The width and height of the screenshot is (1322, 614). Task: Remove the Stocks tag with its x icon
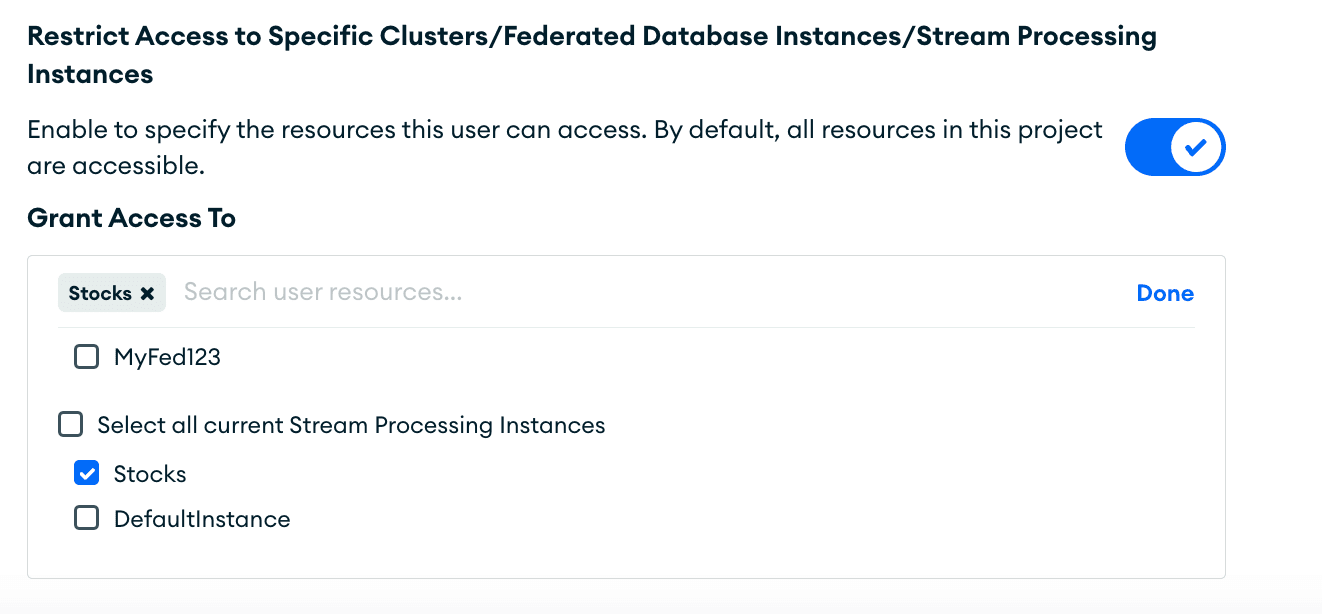(147, 294)
